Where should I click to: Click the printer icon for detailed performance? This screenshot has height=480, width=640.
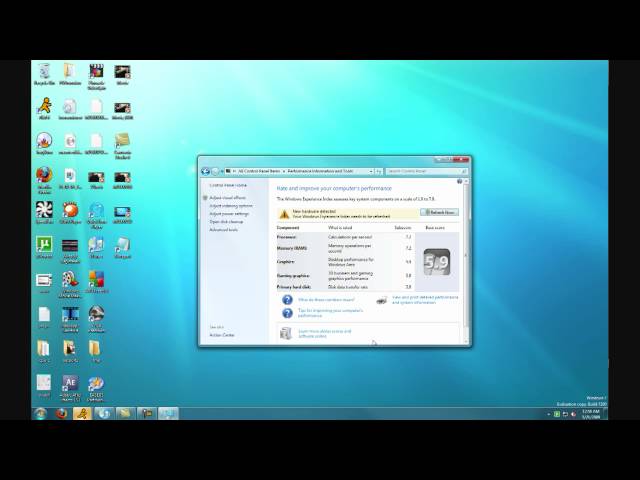coord(381,300)
